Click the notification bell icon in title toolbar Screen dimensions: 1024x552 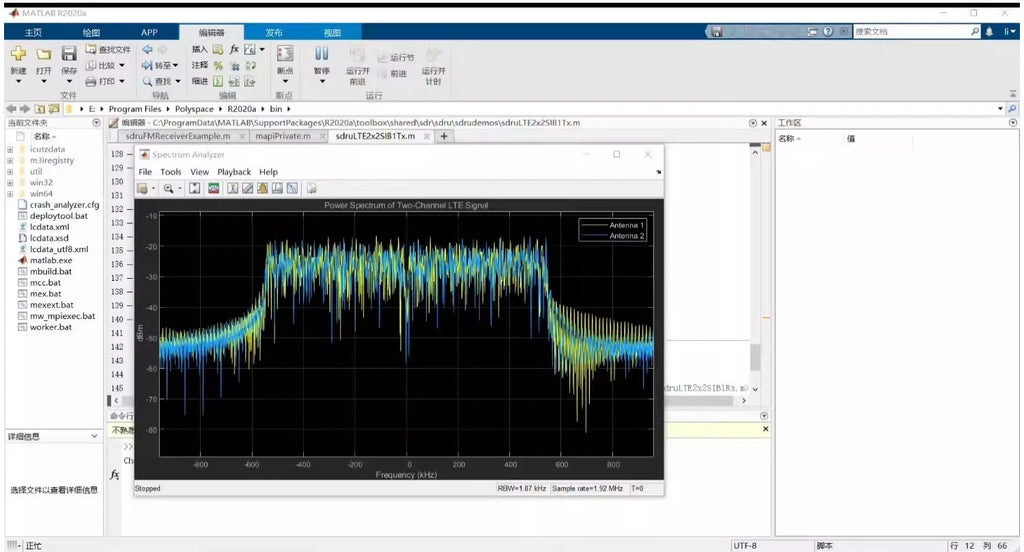coord(989,31)
